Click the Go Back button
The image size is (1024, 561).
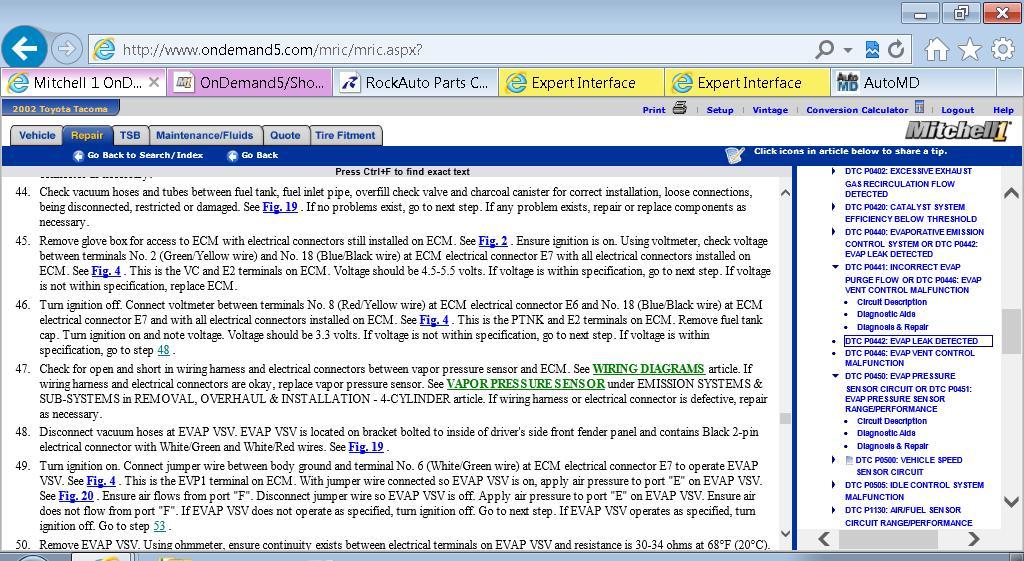point(252,155)
